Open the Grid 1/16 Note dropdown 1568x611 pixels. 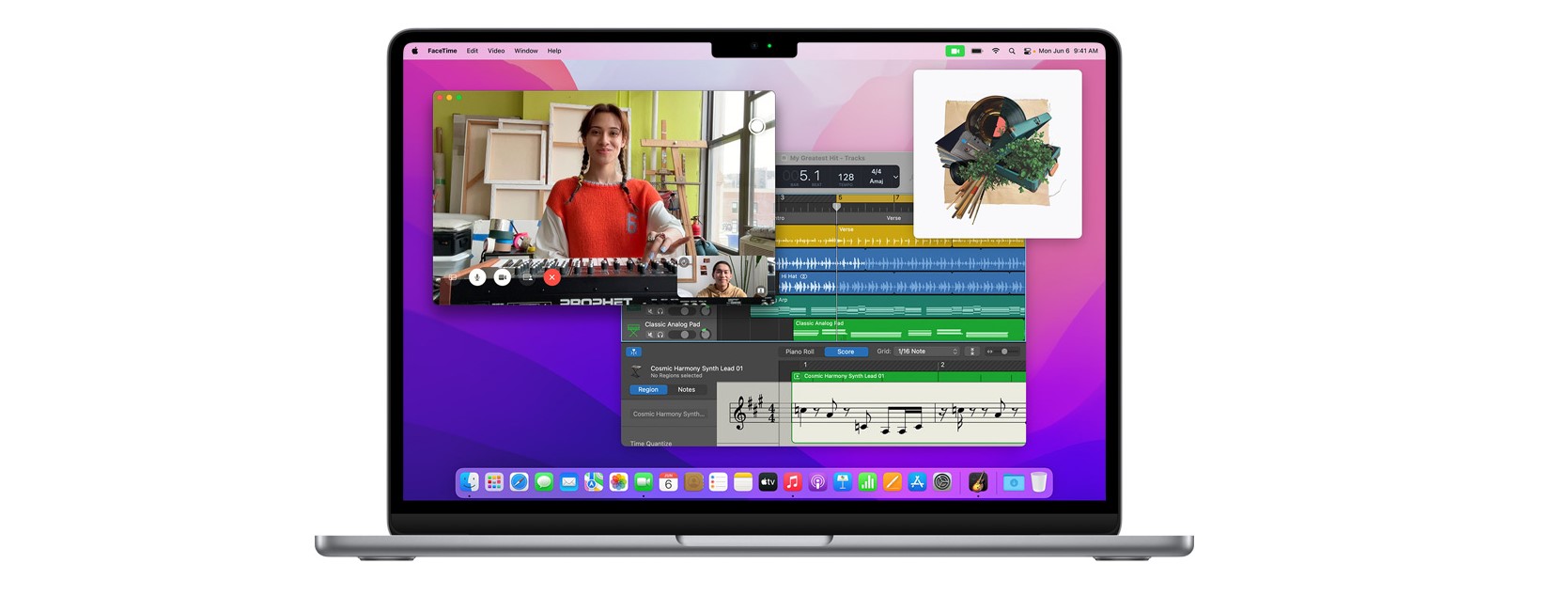point(927,352)
